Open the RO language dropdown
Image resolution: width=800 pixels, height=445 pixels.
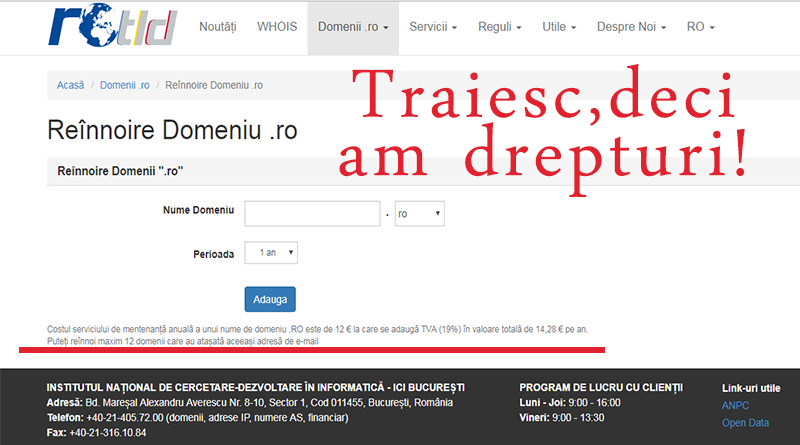701,27
